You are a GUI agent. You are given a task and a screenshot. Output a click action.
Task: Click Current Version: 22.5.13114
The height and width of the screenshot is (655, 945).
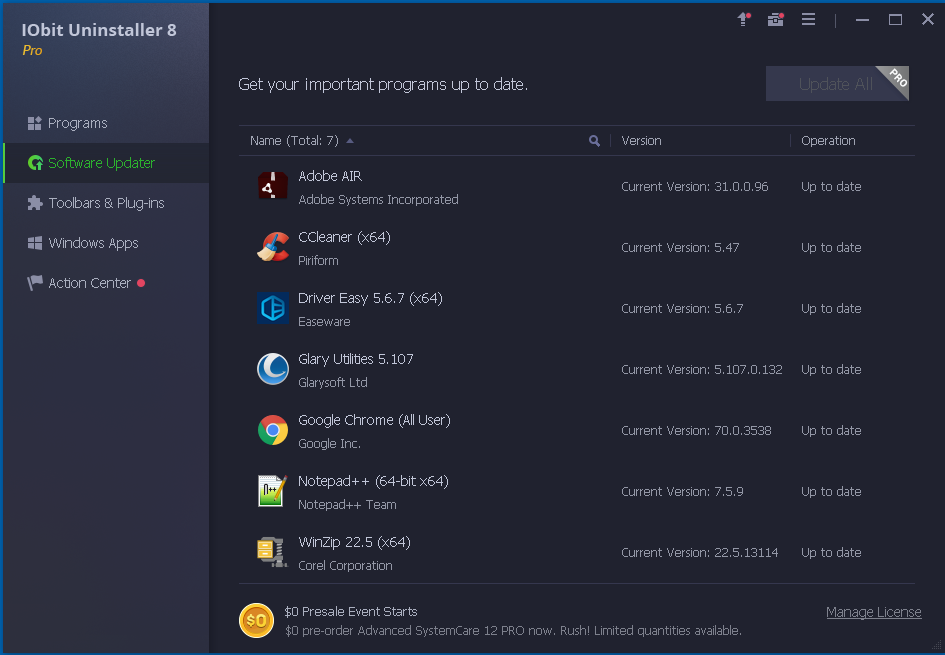(x=700, y=552)
